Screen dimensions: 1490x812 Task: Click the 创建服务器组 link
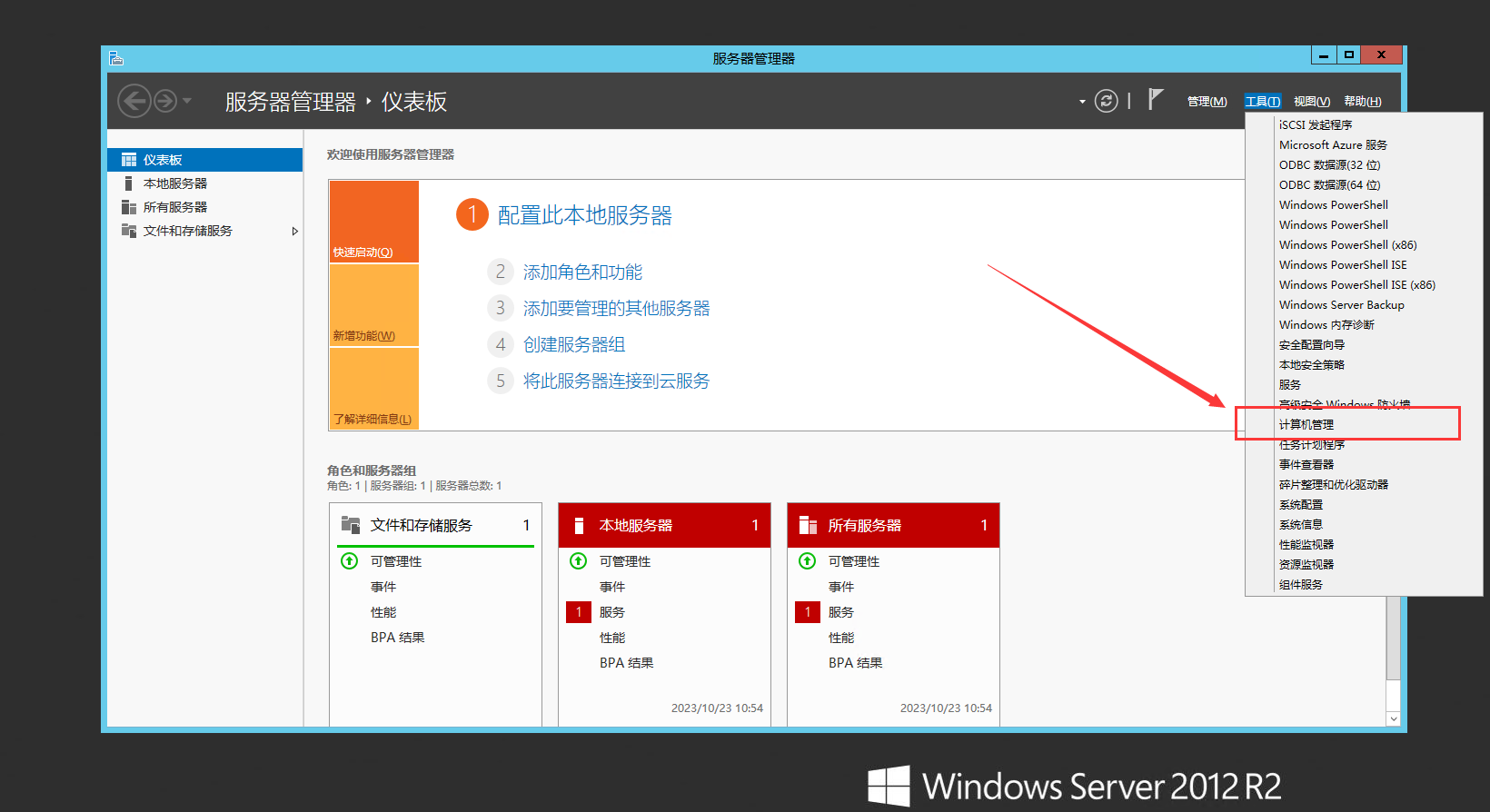(574, 344)
